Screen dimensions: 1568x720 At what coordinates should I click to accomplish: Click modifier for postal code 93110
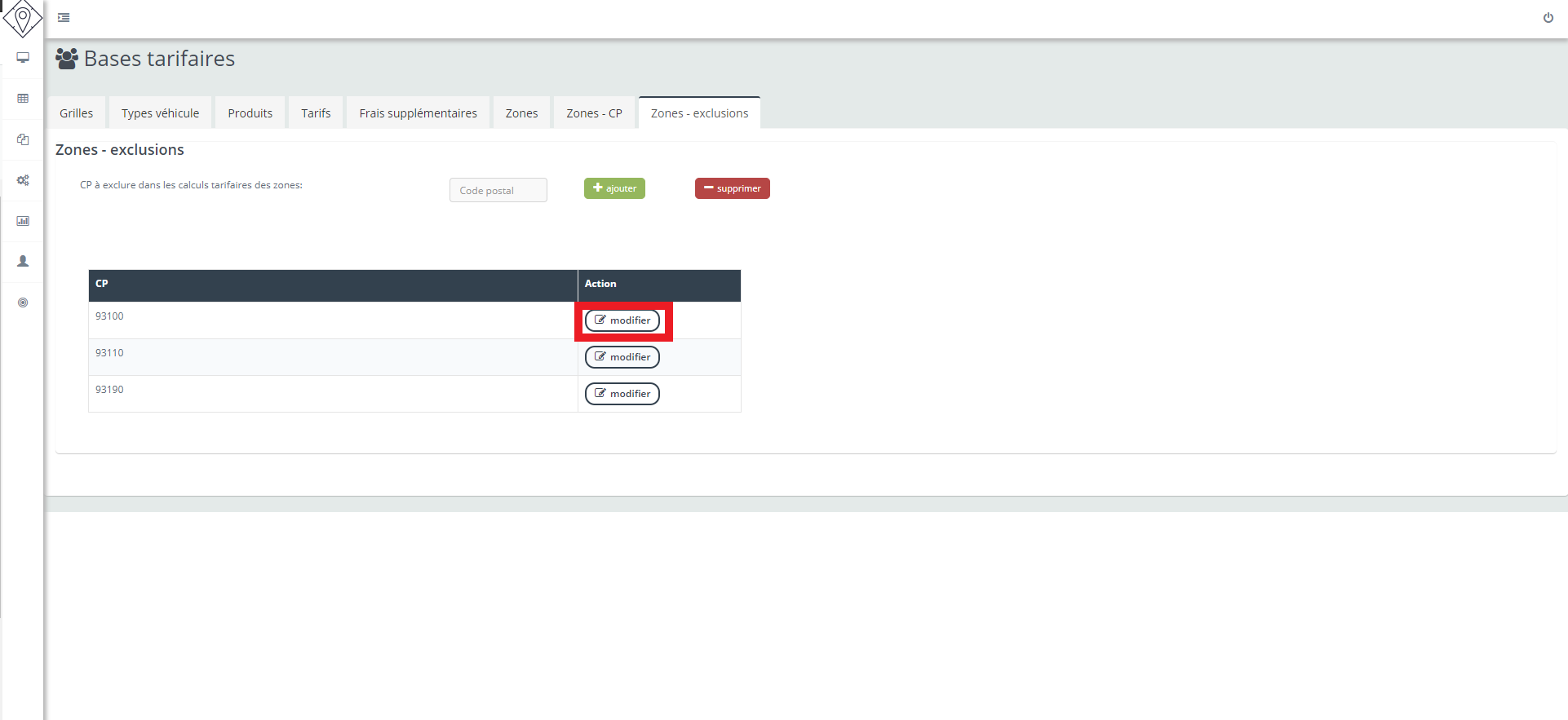[622, 357]
